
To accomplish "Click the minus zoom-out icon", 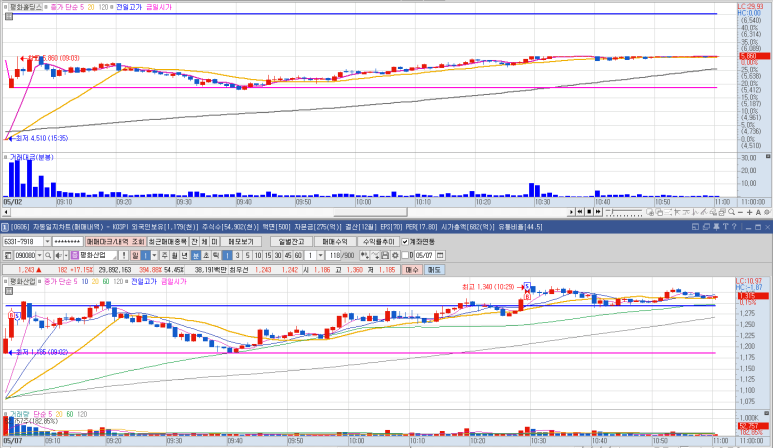I will coord(740,212).
